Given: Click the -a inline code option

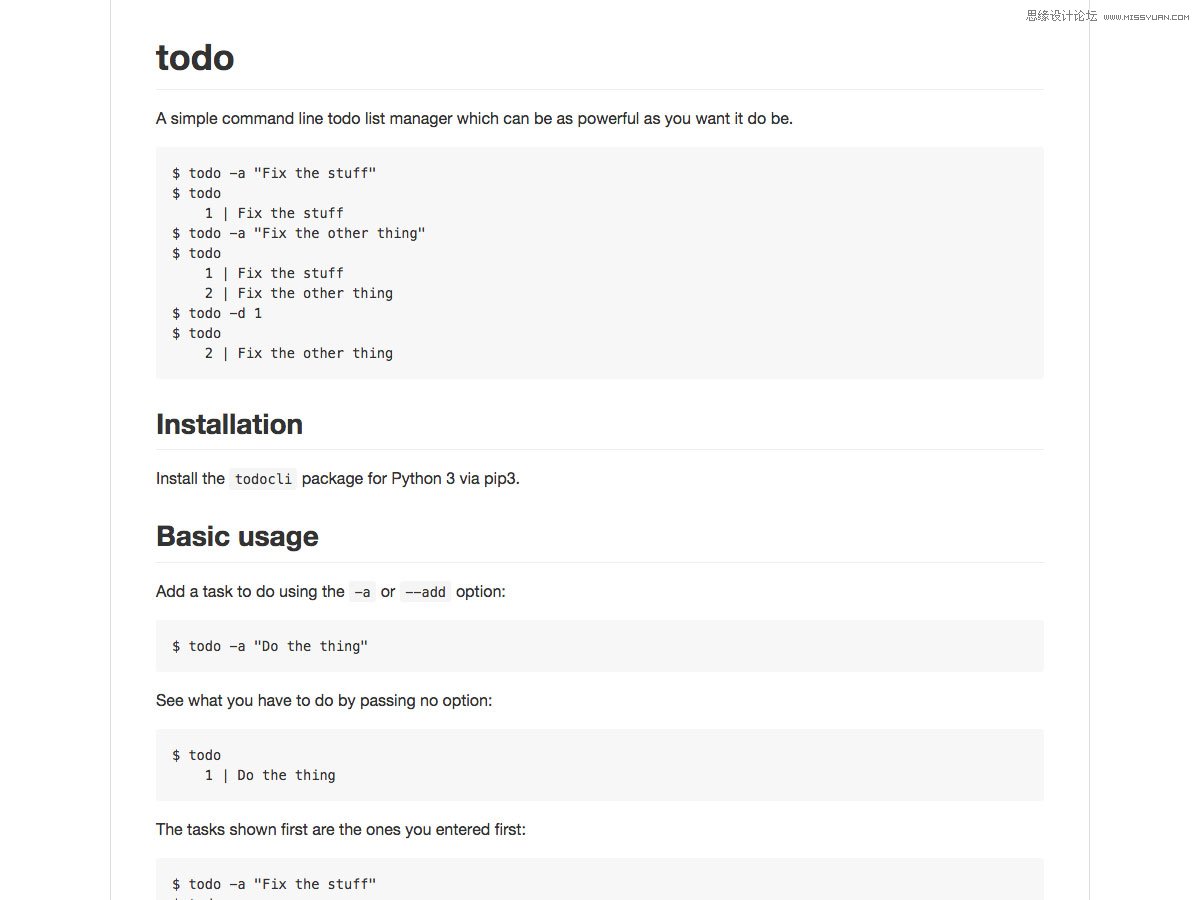Looking at the screenshot, I should point(362,592).
